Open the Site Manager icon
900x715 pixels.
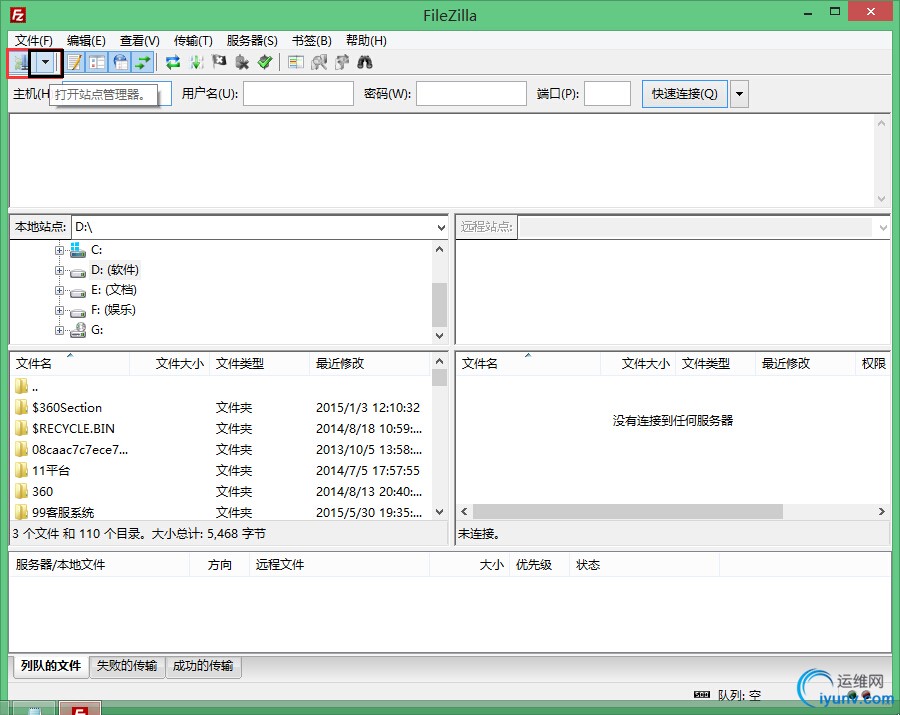[20, 62]
